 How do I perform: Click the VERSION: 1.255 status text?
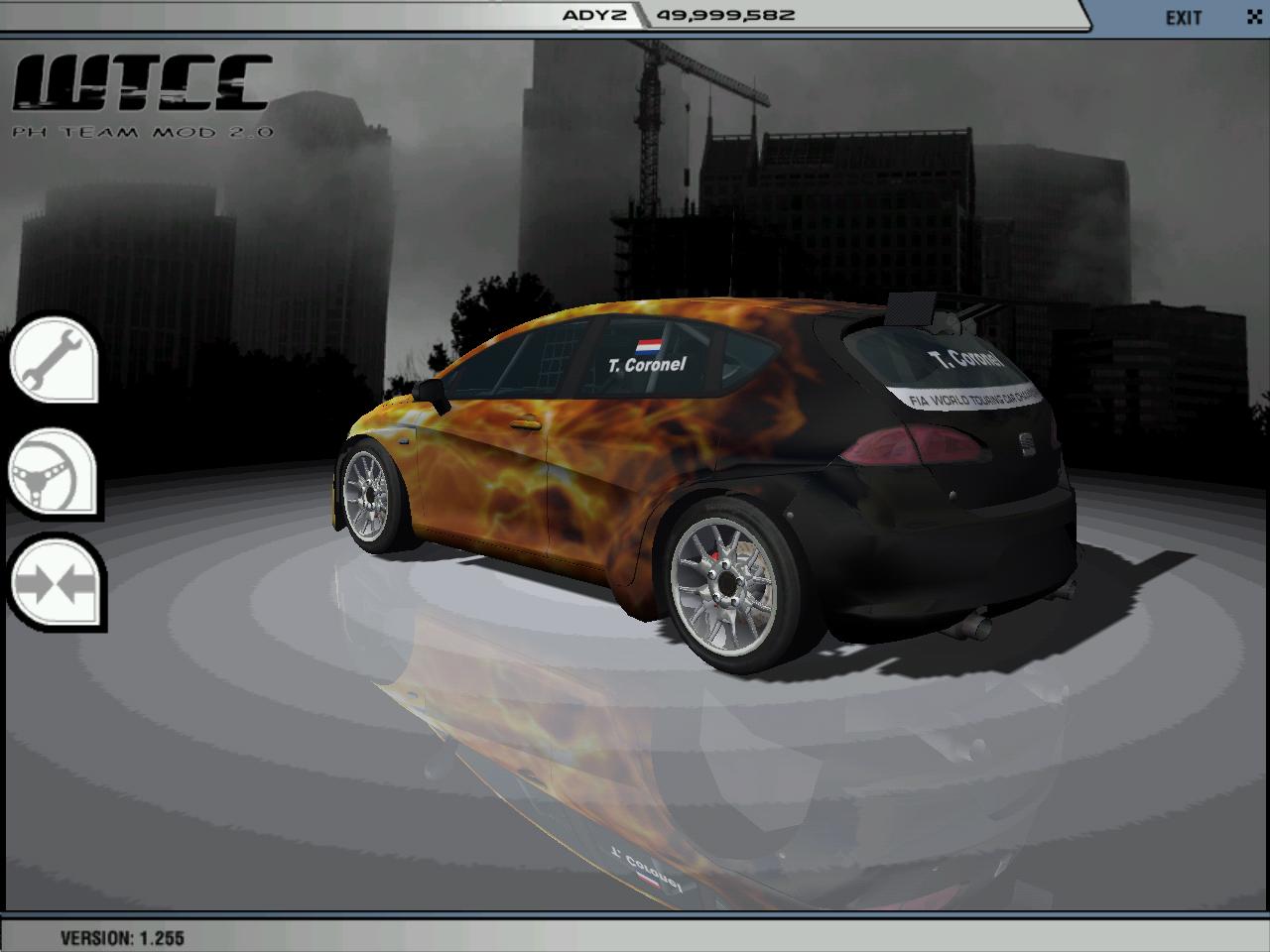[x=122, y=938]
